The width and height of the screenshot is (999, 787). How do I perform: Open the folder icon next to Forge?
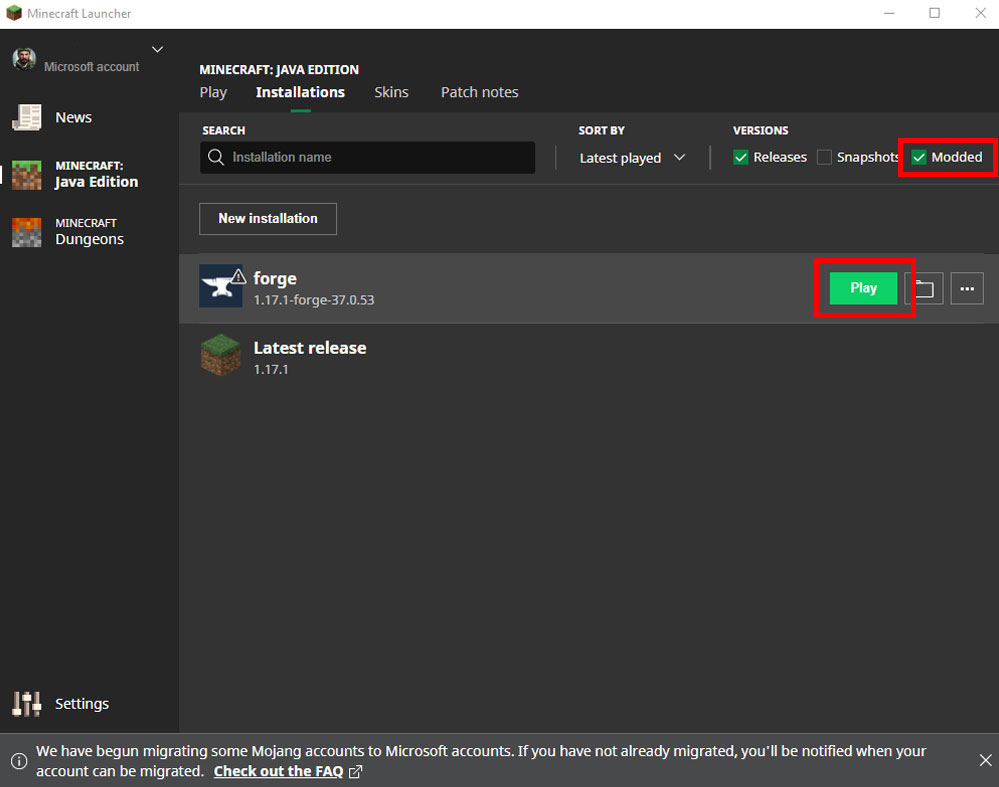tap(922, 288)
